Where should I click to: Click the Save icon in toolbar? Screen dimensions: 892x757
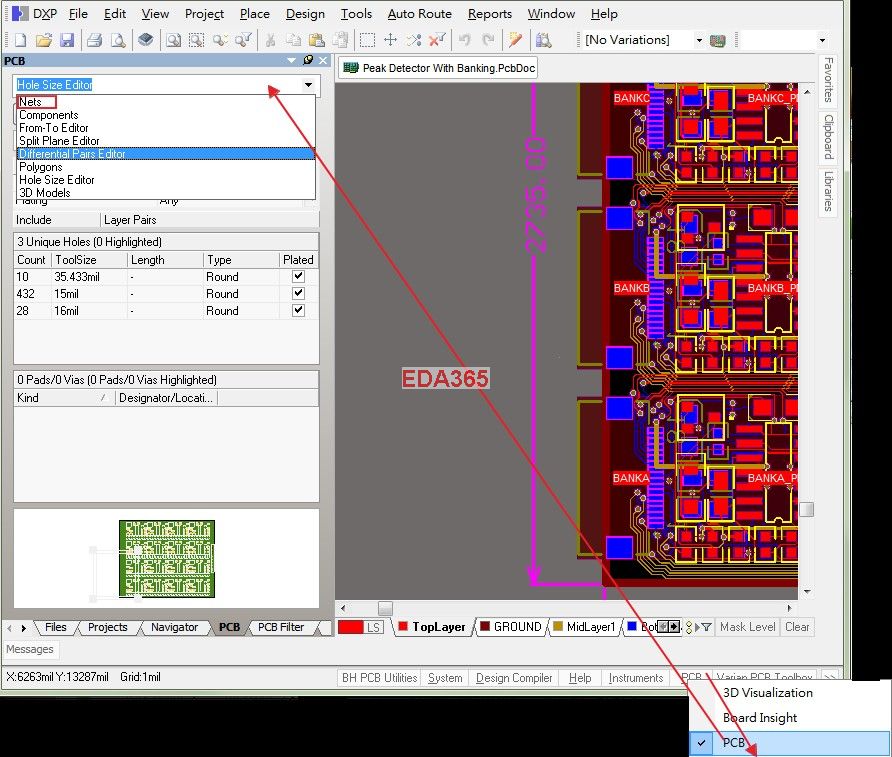point(67,40)
